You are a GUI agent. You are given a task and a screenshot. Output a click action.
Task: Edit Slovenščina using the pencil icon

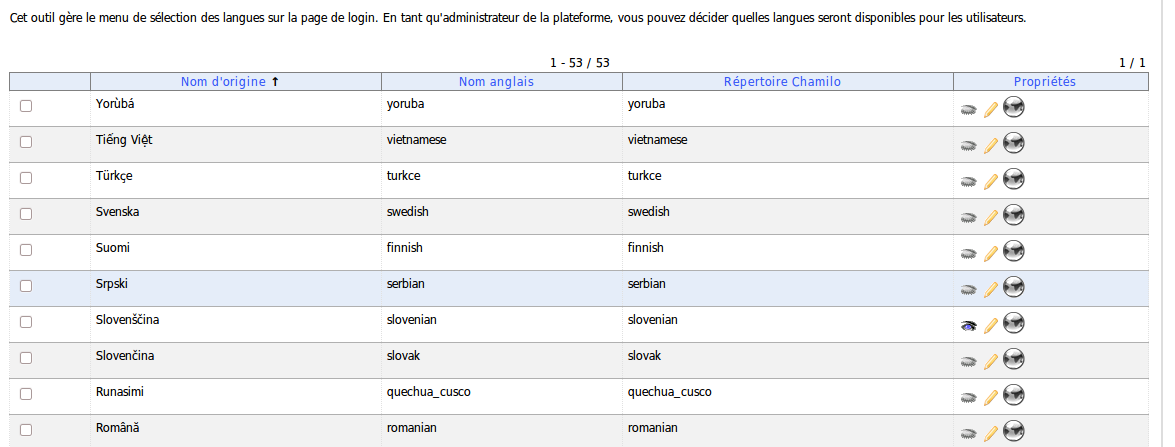pyautogui.click(x=991, y=325)
